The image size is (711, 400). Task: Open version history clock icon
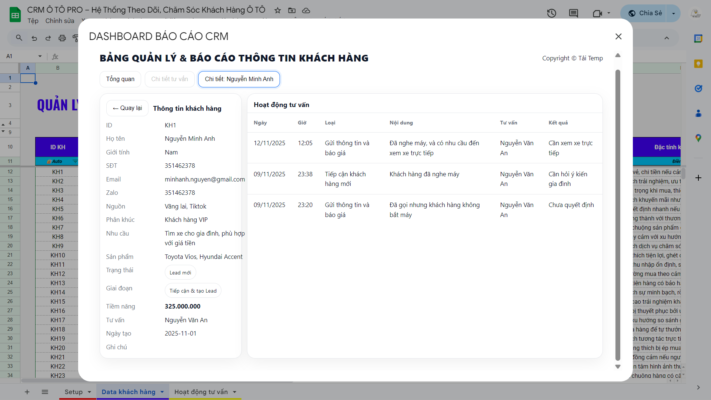[x=553, y=14]
